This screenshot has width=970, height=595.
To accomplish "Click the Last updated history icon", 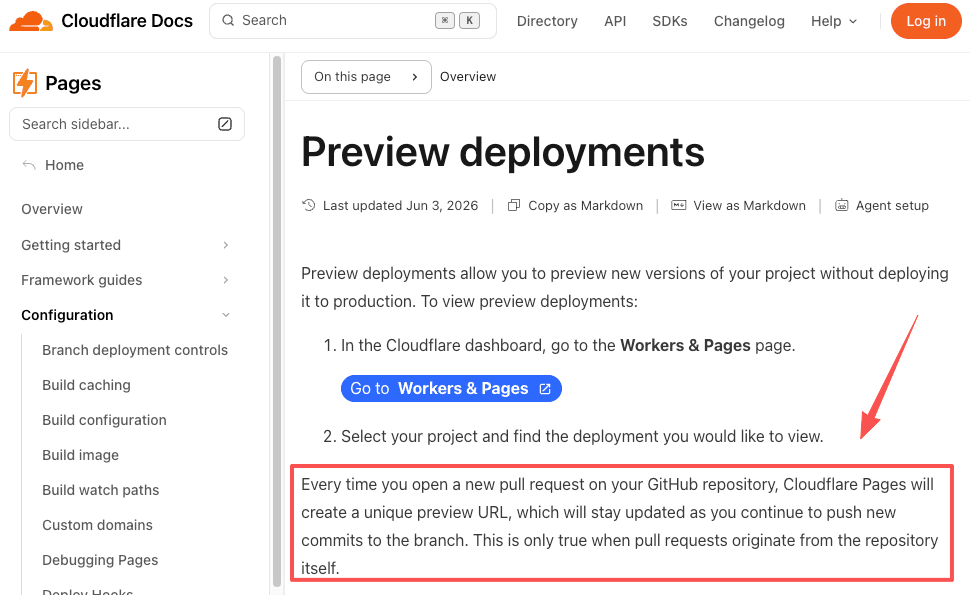I will tap(309, 205).
